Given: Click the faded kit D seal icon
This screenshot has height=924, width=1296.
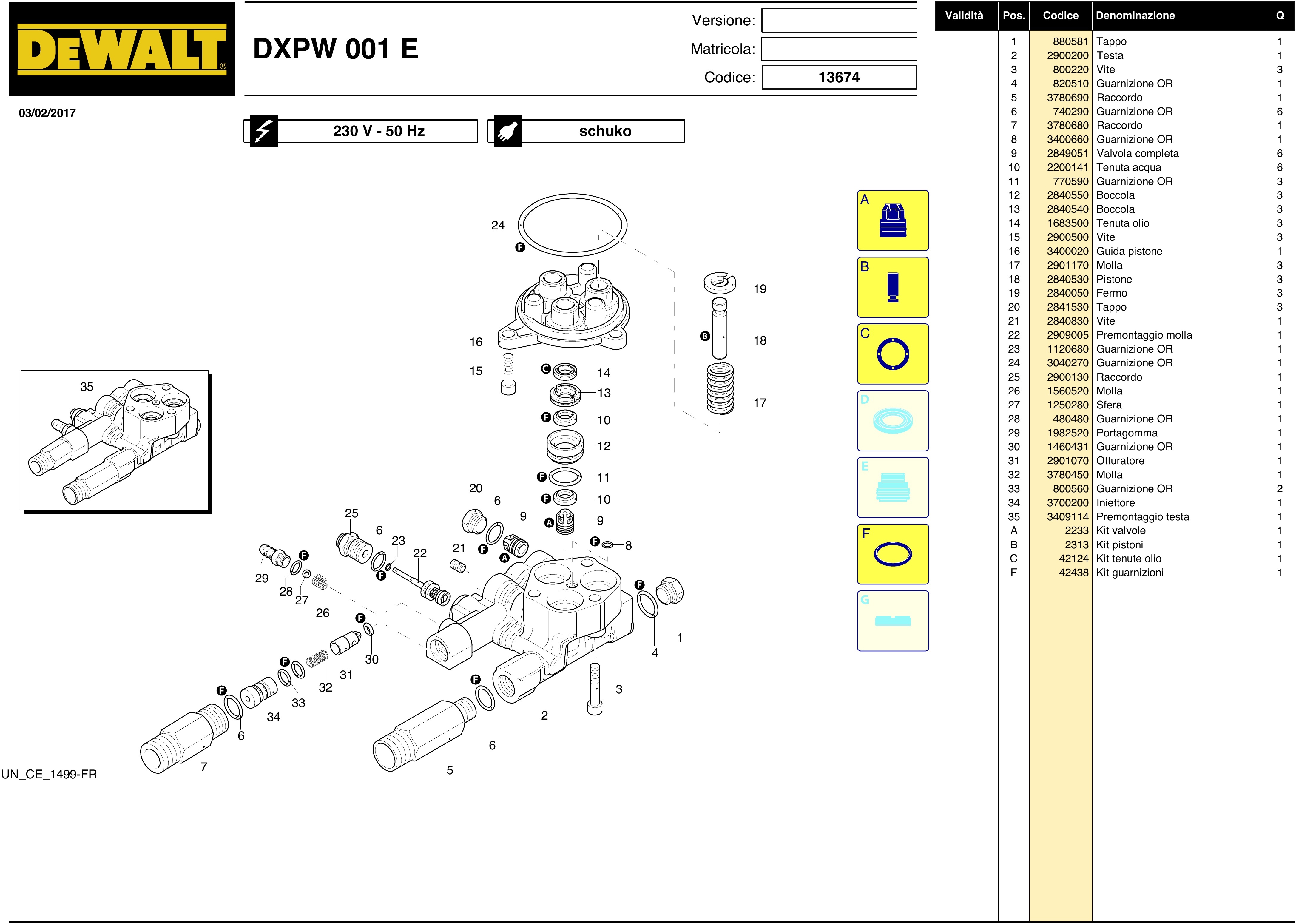Looking at the screenshot, I should click(892, 421).
